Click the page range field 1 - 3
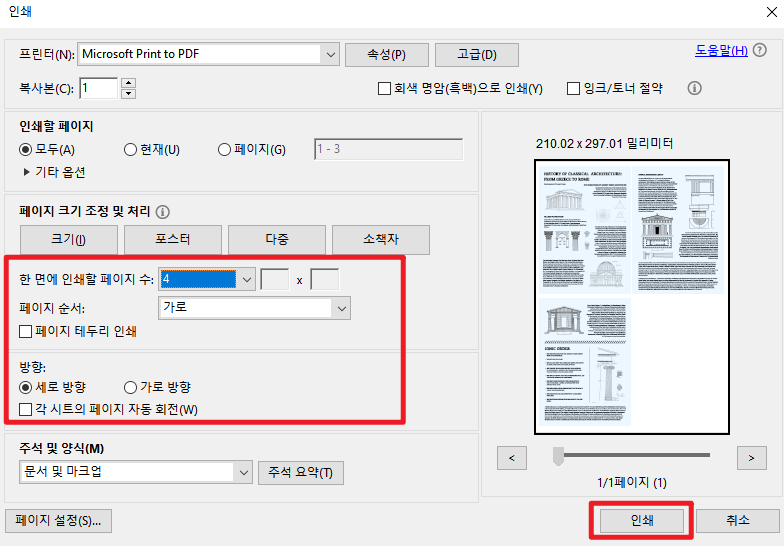The height and width of the screenshot is (546, 784). [388, 149]
